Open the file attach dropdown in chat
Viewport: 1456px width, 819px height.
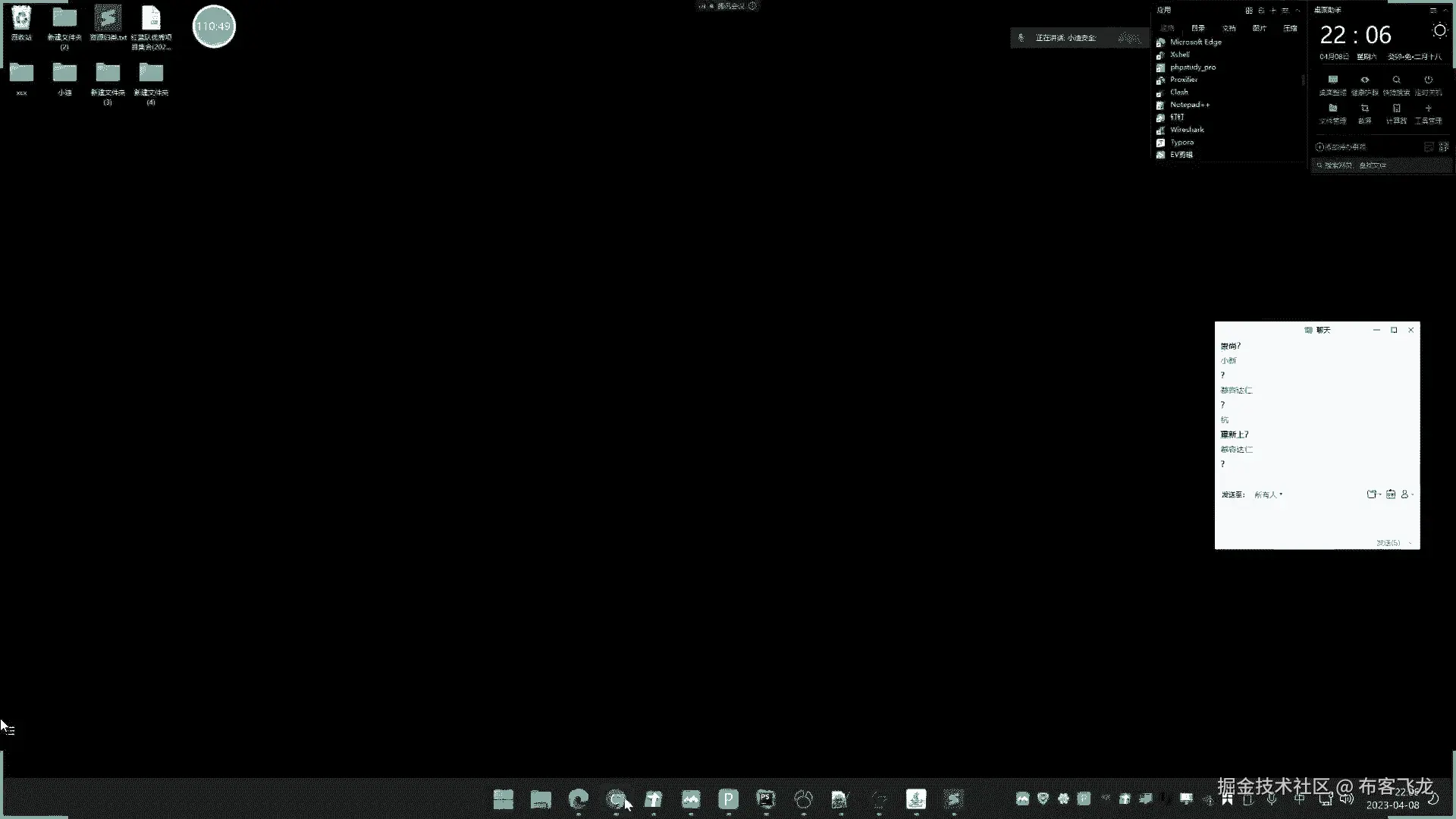coord(1373,494)
